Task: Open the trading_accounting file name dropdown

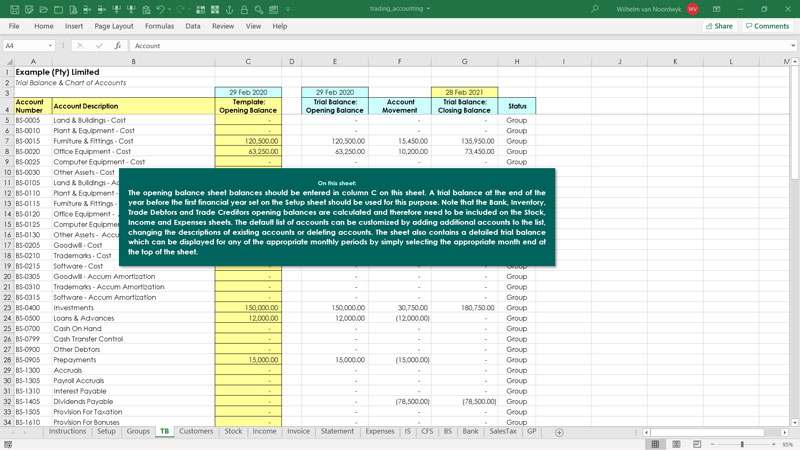Action: point(428,9)
